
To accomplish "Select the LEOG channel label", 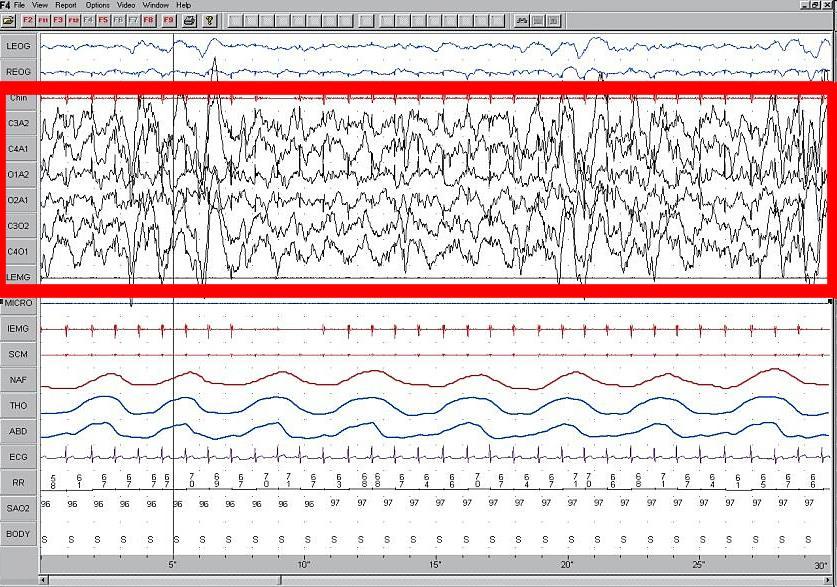I will (x=18, y=46).
